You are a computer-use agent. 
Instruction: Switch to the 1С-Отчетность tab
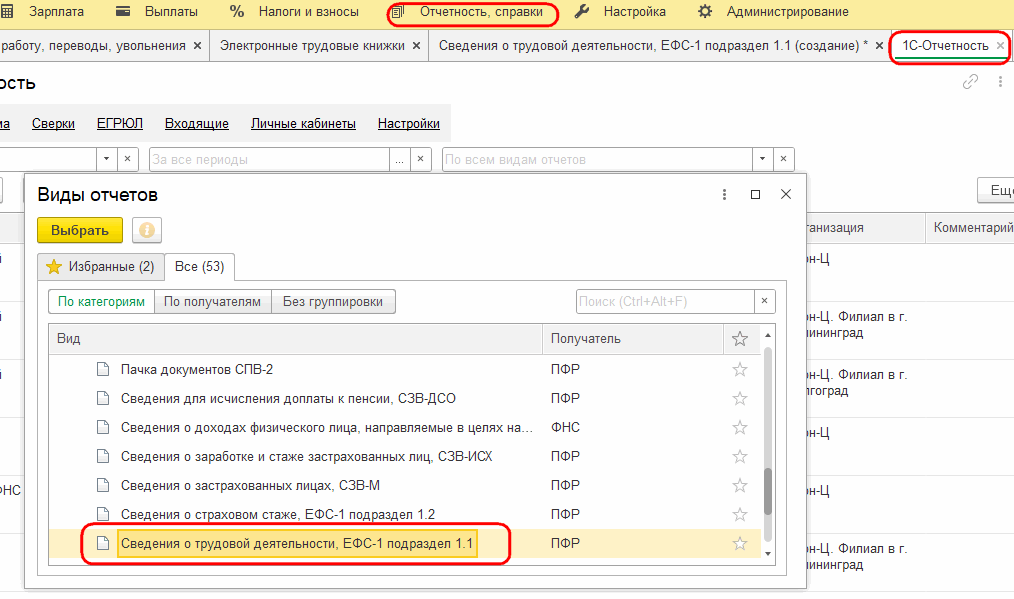coord(945,46)
